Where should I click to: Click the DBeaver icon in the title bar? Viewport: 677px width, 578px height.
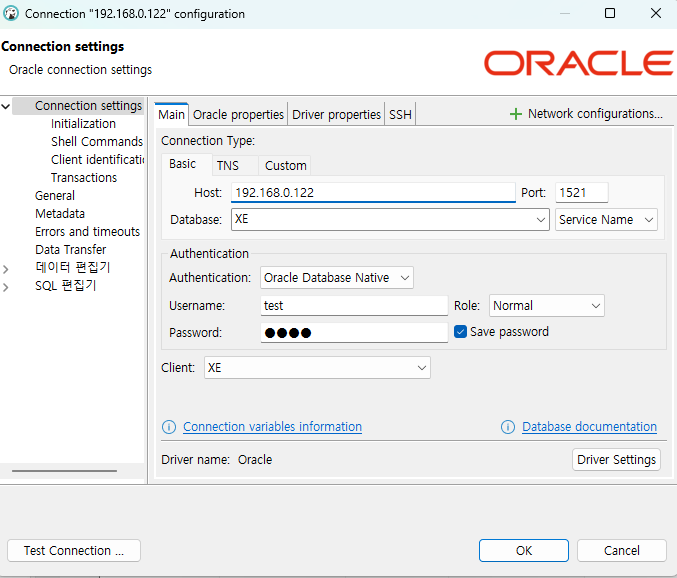pos(11,13)
